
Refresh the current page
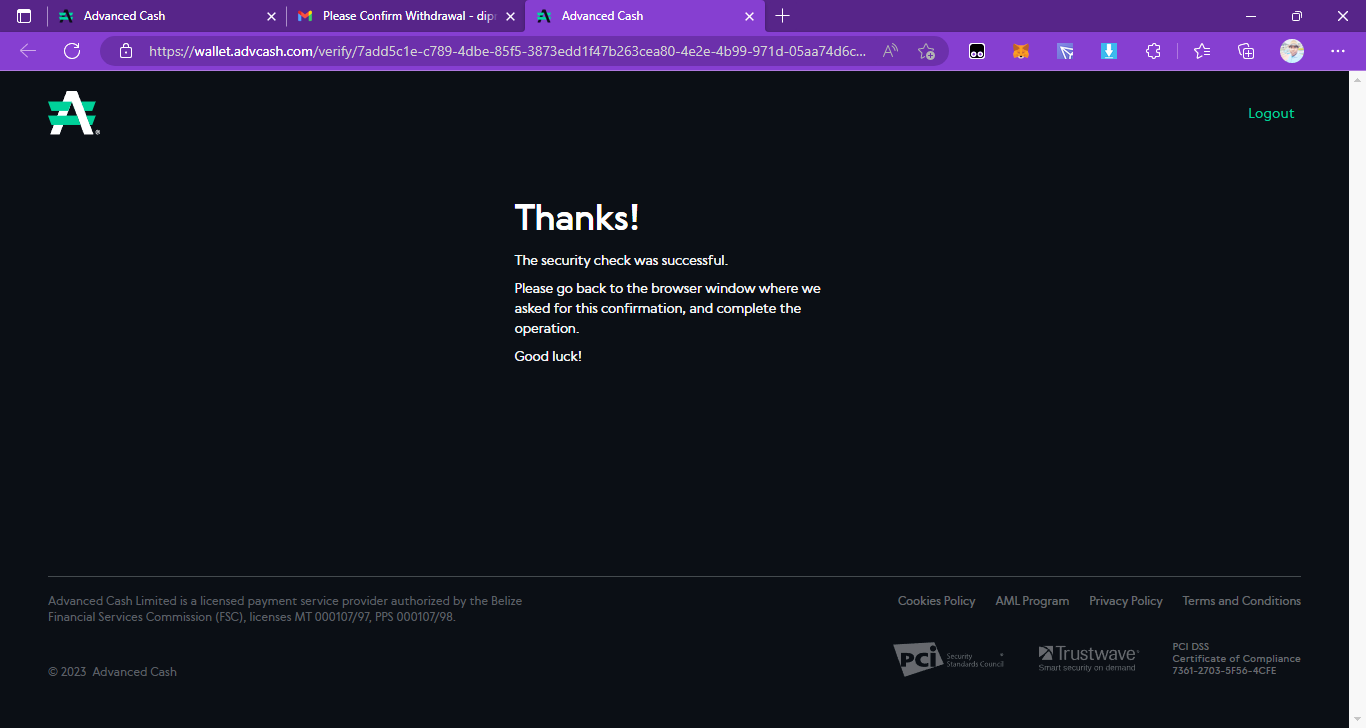tap(72, 51)
